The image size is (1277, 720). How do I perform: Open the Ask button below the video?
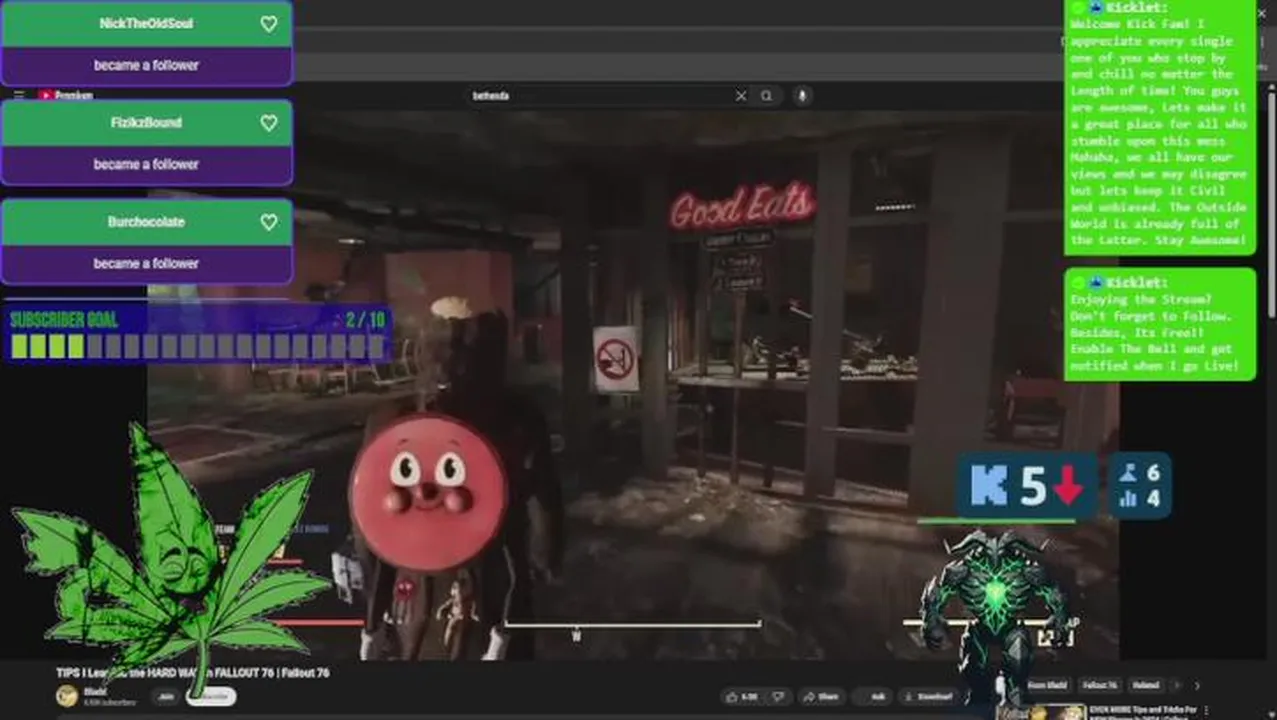(874, 697)
